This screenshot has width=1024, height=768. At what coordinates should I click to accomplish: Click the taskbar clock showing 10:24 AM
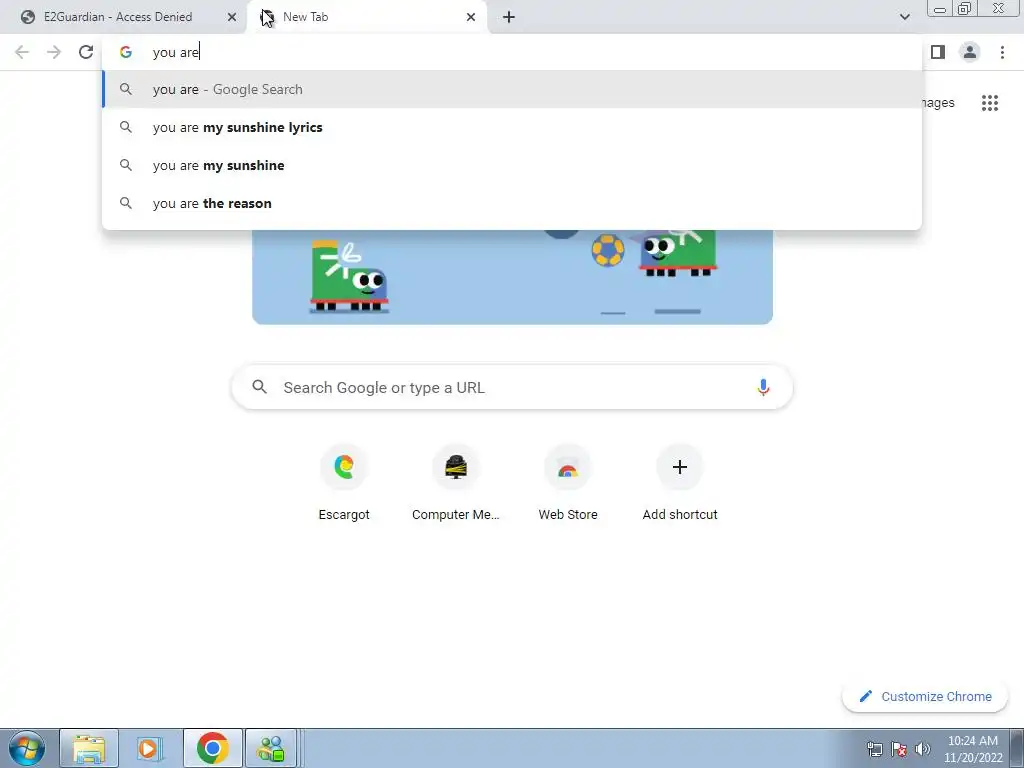(x=973, y=749)
